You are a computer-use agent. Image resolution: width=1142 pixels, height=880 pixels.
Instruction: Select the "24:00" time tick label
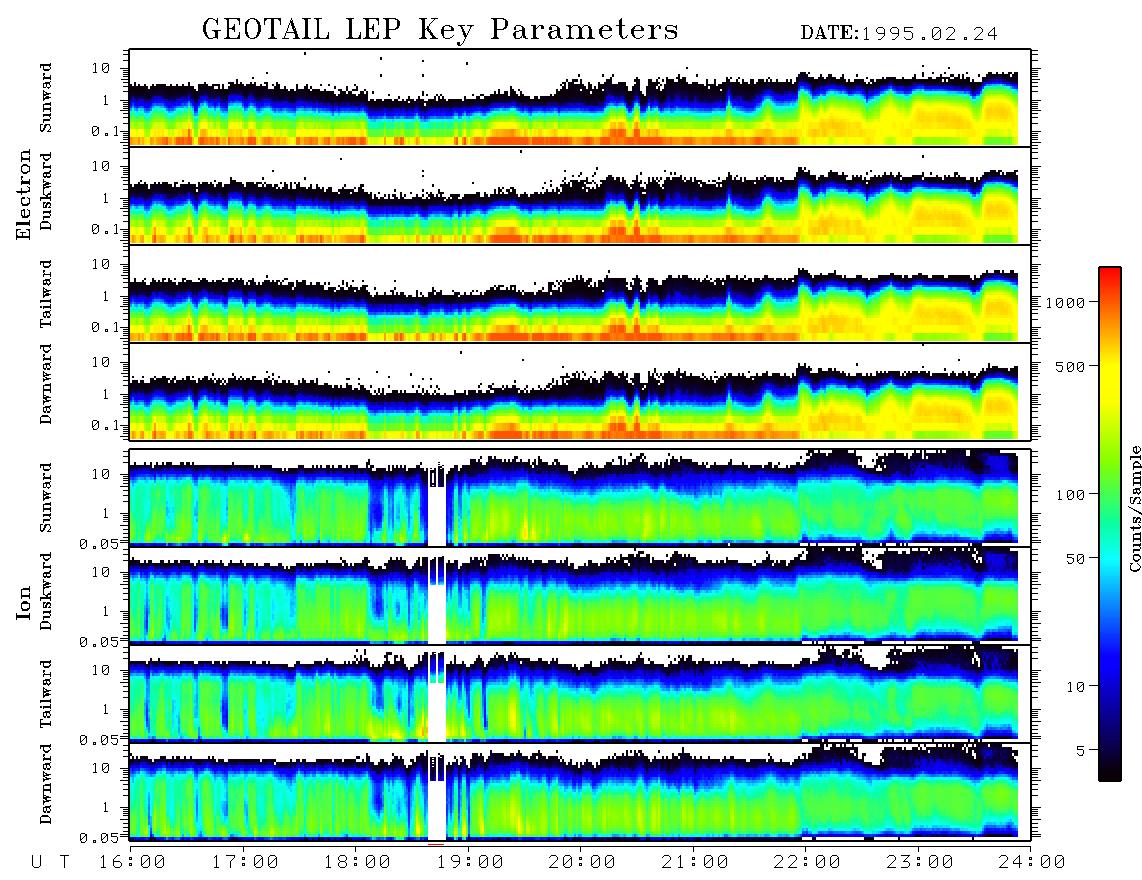tap(1032, 862)
